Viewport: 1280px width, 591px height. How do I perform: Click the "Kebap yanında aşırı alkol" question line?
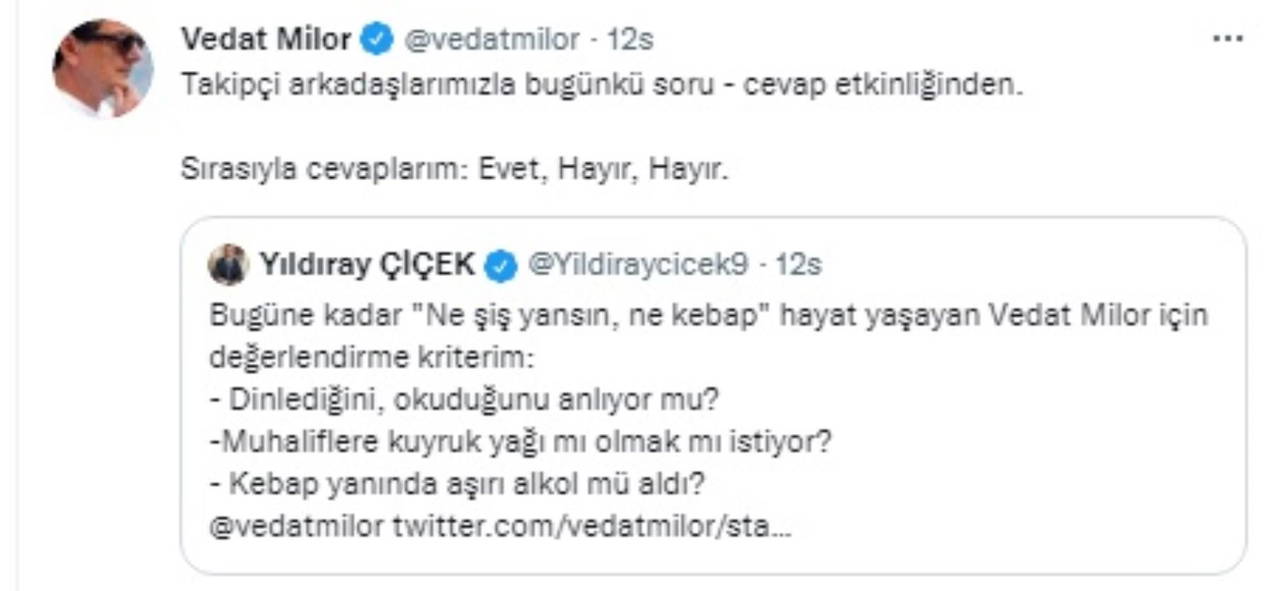click(x=459, y=485)
